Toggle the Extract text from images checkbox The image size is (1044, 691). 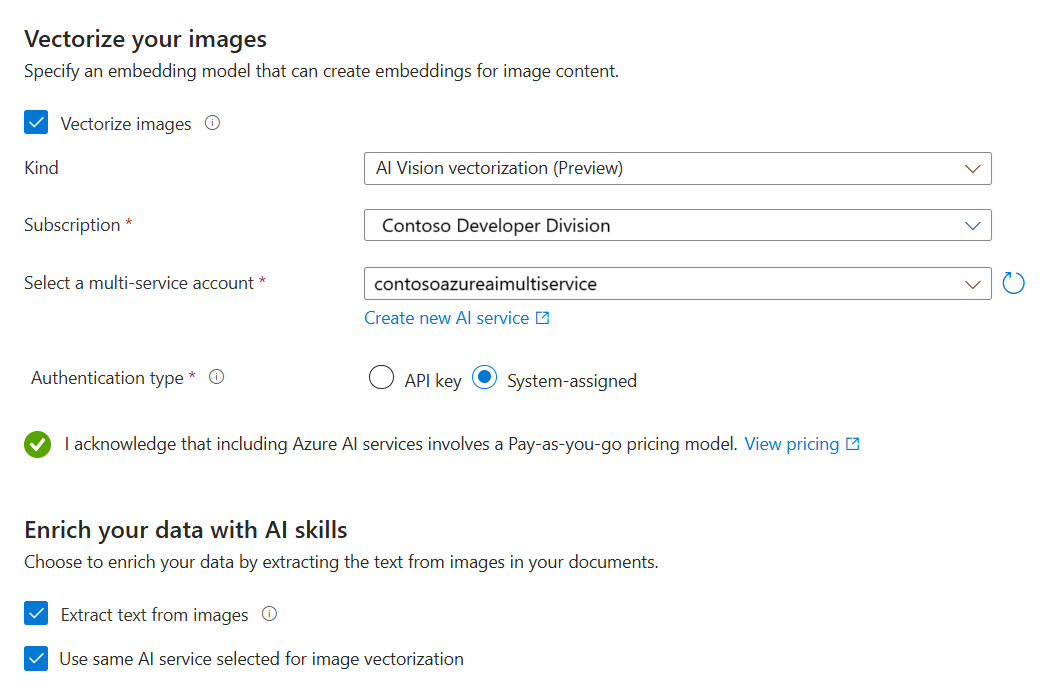[37, 614]
